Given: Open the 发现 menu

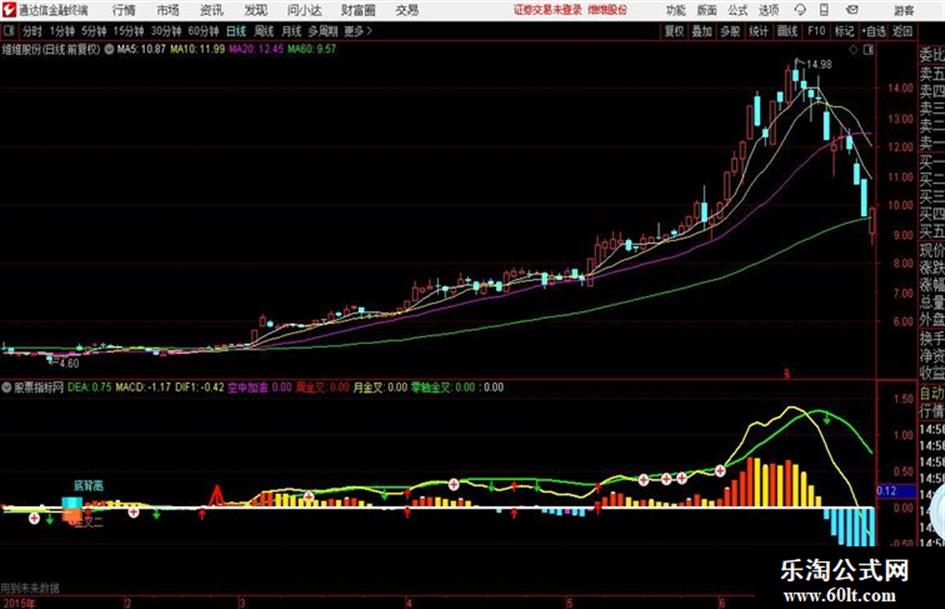Looking at the screenshot, I should coord(256,10).
